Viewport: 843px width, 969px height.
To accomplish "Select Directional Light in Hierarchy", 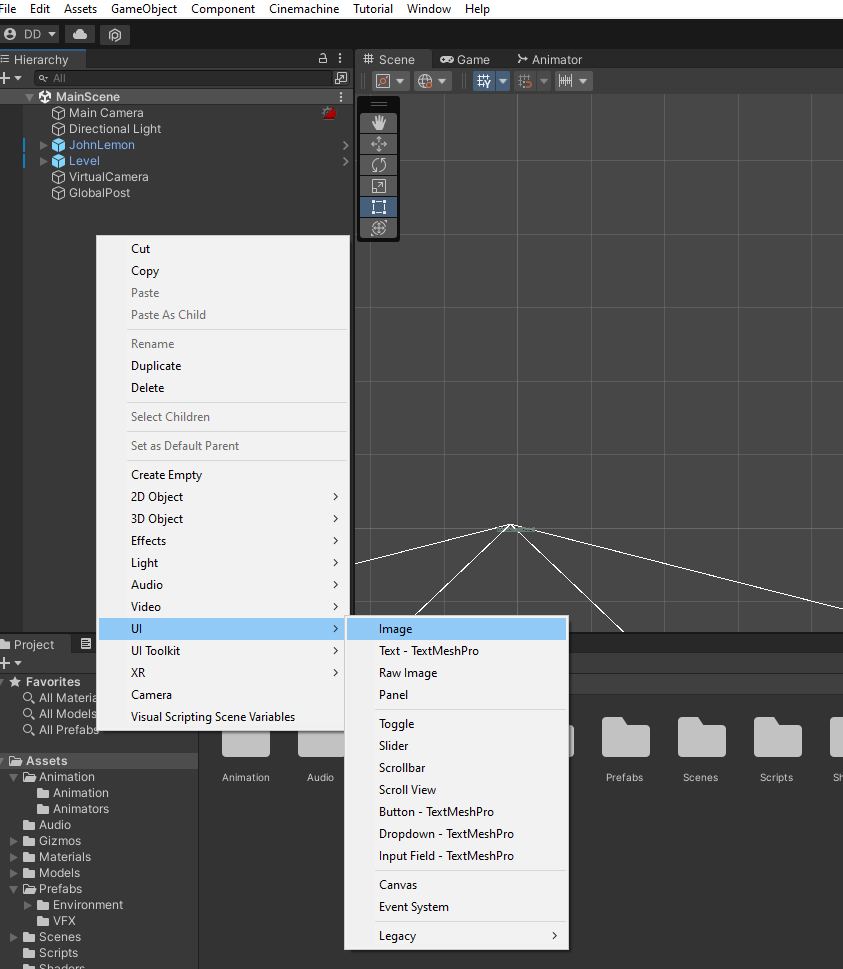I will pyautogui.click(x=115, y=129).
